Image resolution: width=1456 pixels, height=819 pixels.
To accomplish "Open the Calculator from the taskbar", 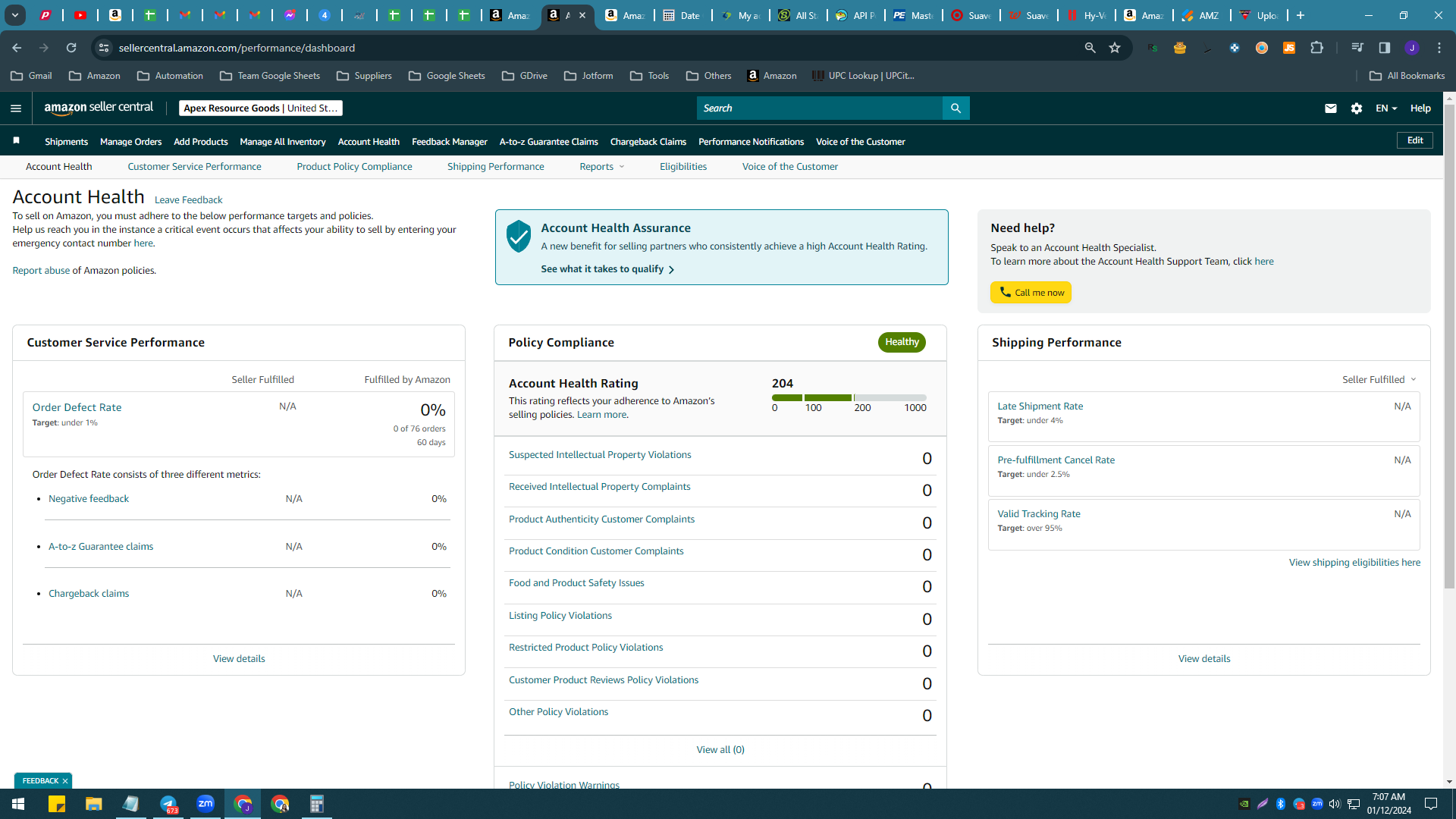I will pos(317,804).
